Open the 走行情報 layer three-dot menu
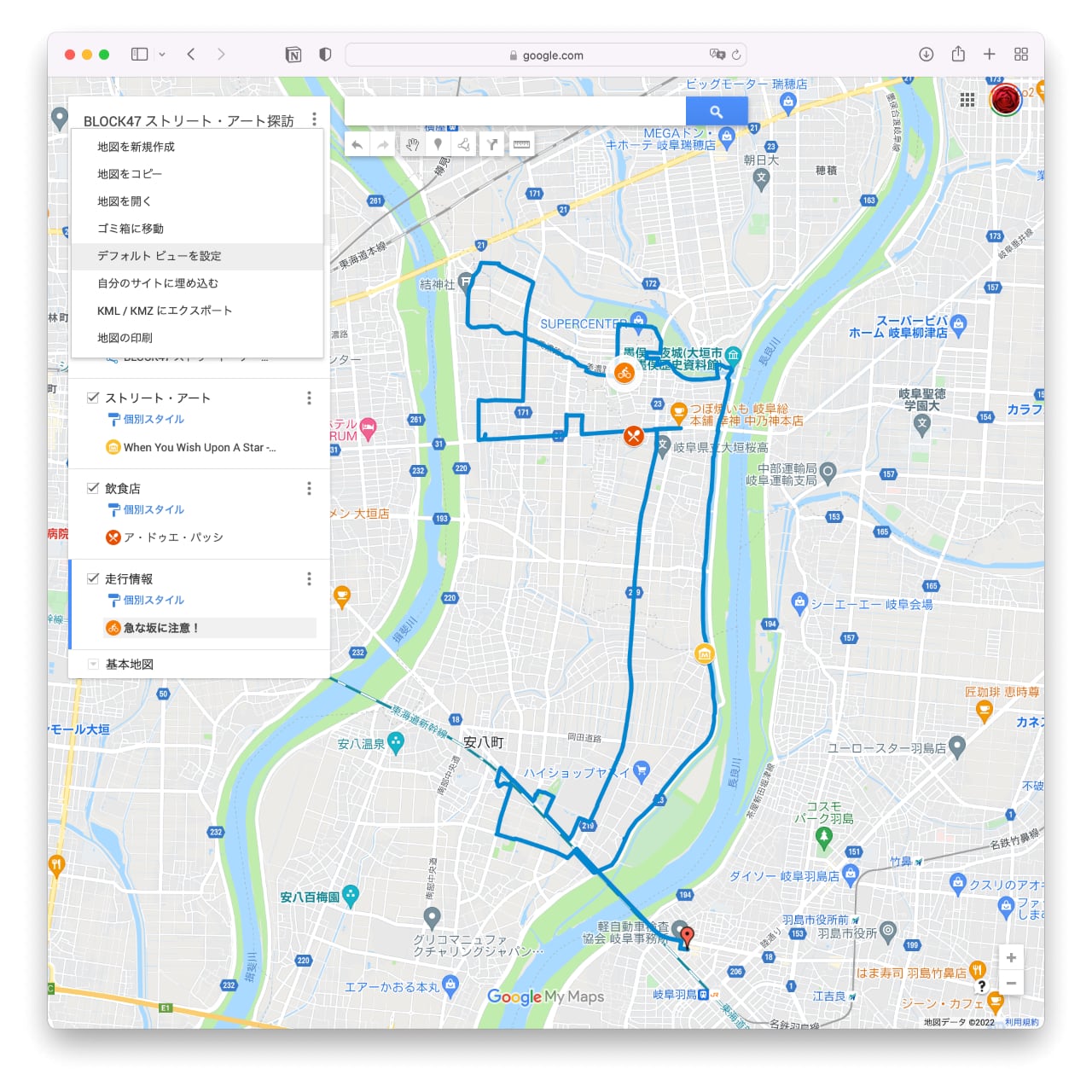This screenshot has width=1092, height=1092. tap(309, 579)
